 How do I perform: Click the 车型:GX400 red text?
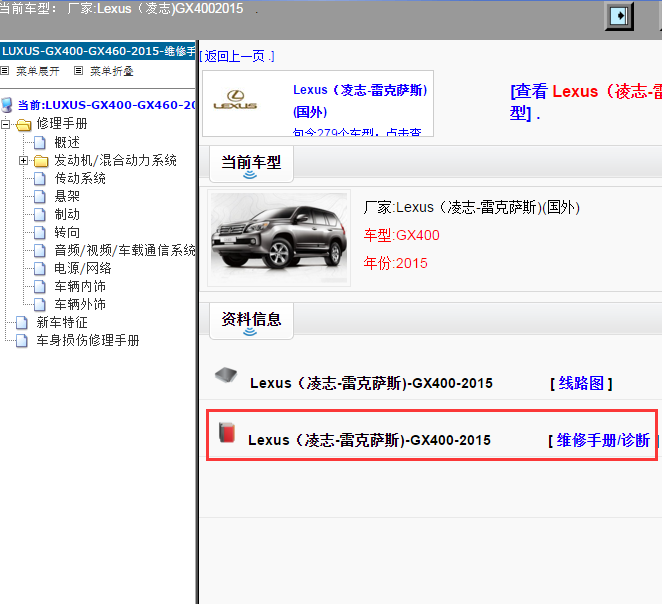pyautogui.click(x=402, y=235)
